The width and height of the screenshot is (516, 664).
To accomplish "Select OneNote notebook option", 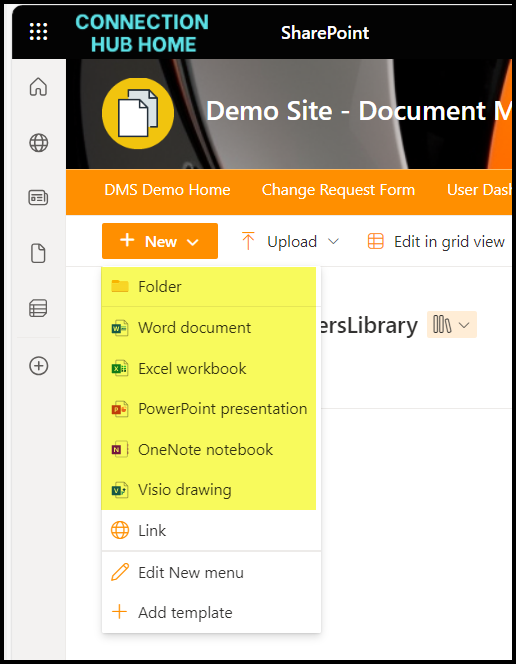I will pyautogui.click(x=211, y=450).
